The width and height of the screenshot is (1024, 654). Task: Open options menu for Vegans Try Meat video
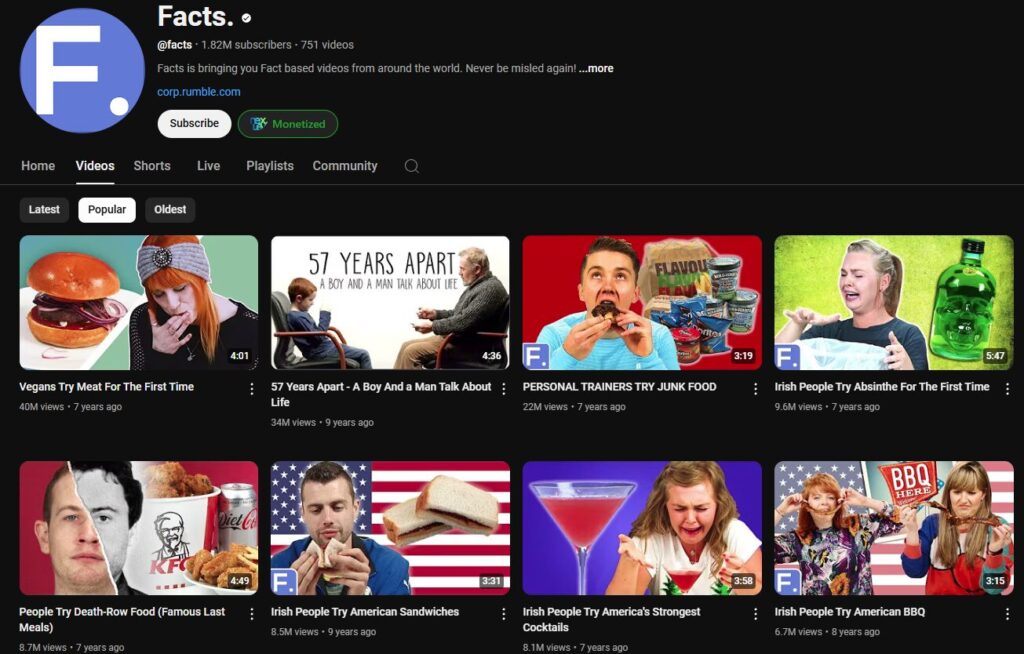(x=251, y=389)
